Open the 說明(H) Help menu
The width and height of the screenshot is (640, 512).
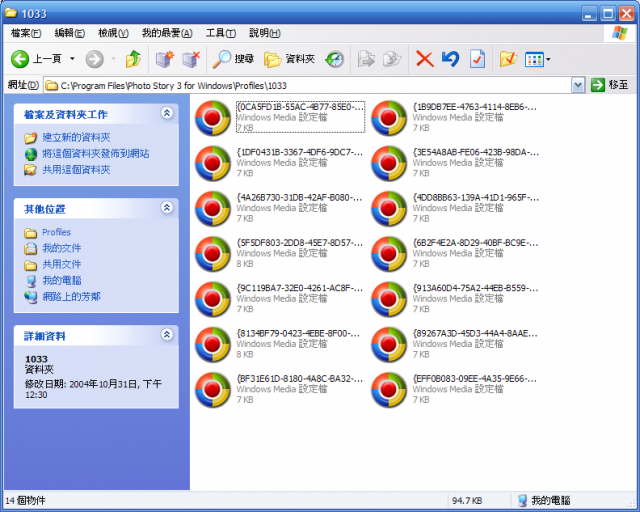(264, 33)
